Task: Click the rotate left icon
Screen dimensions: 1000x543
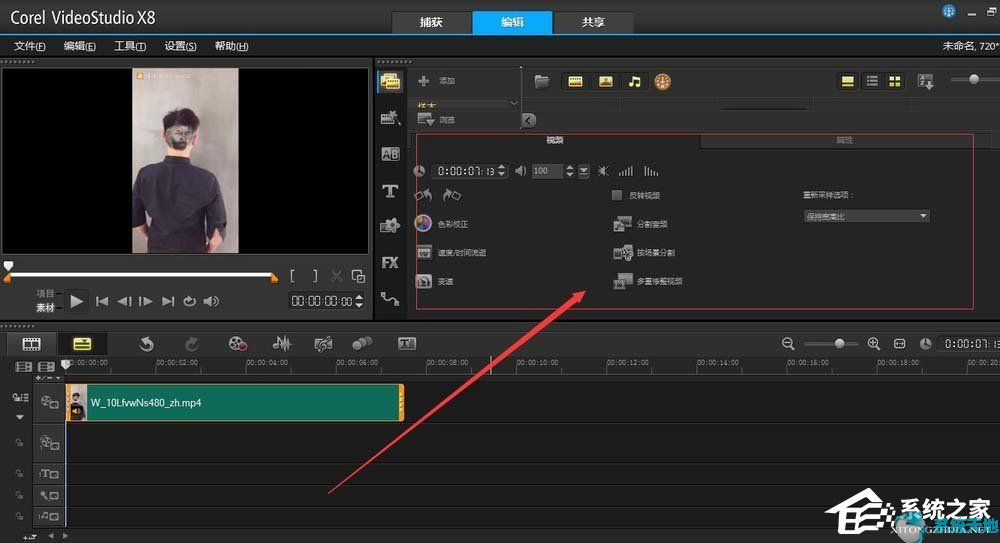Action: (423, 195)
